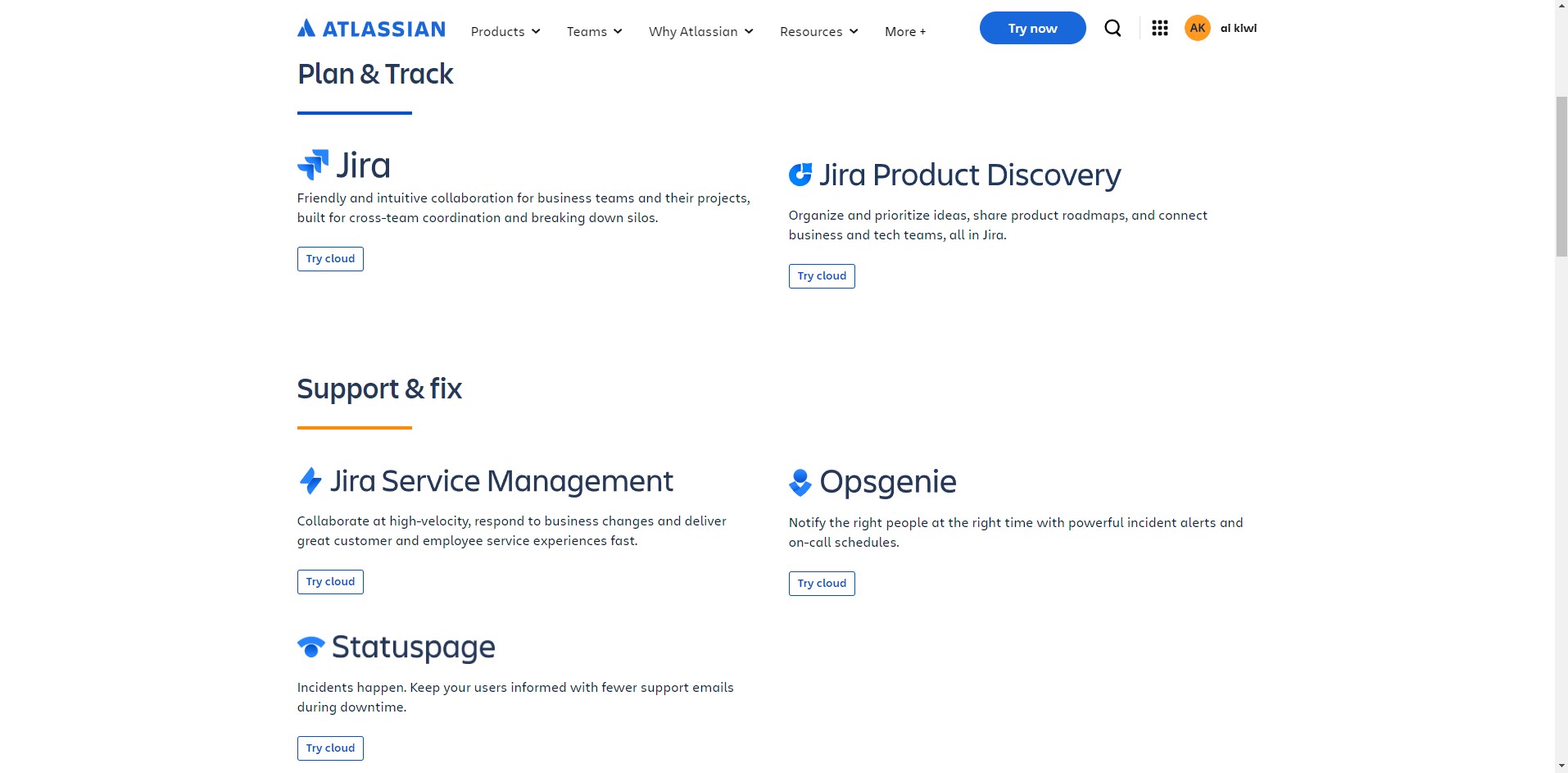Open the app switcher grid icon
The image size is (1568, 773).
[x=1160, y=28]
